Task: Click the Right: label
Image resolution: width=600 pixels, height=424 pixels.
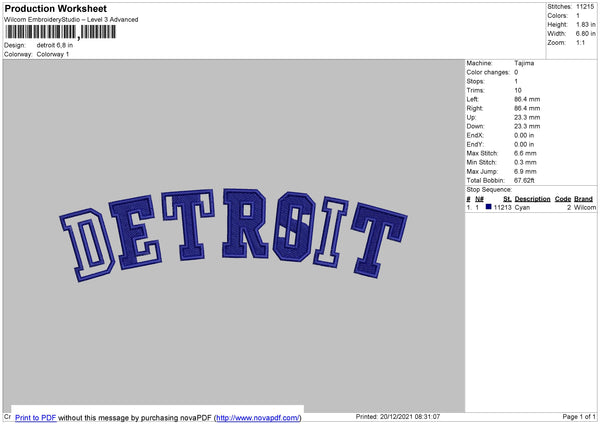Action: click(x=474, y=108)
